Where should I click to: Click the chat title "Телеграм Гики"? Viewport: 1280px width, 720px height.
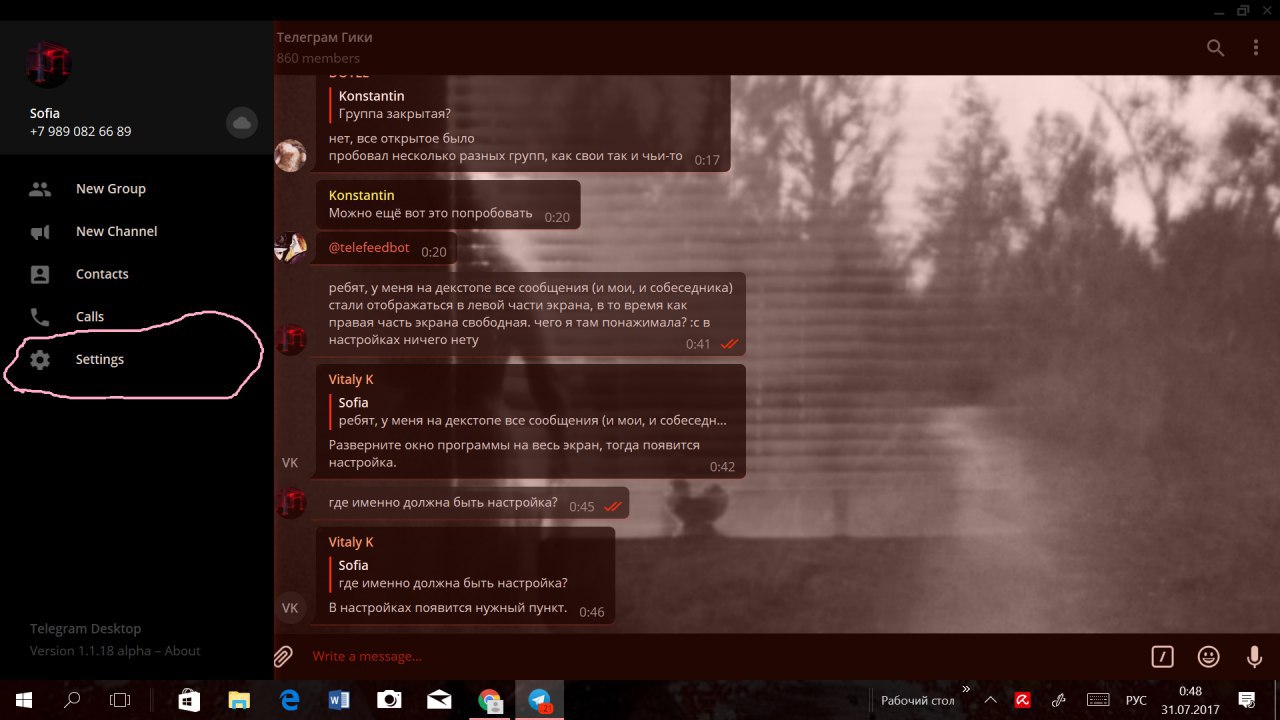(324, 37)
